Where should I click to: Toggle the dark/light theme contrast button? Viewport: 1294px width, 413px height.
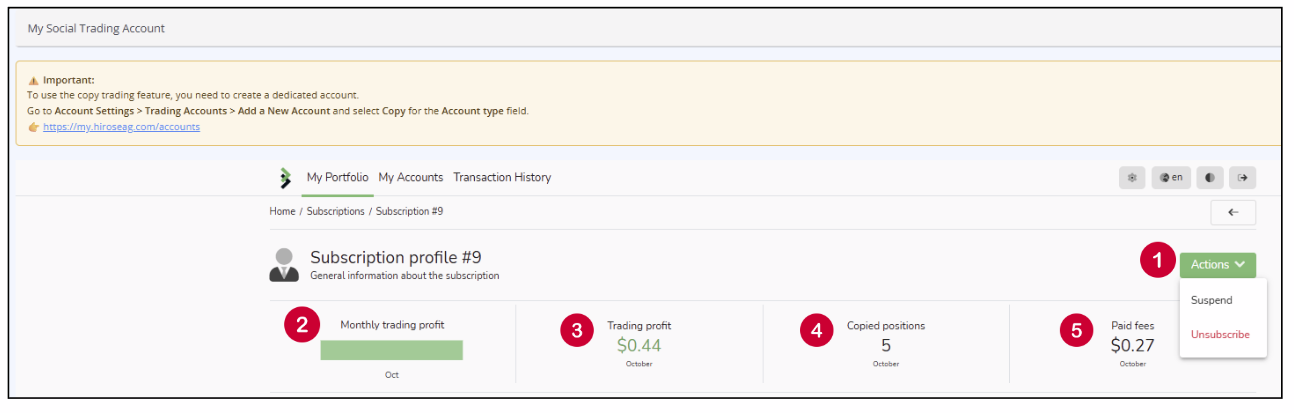tap(1208, 178)
